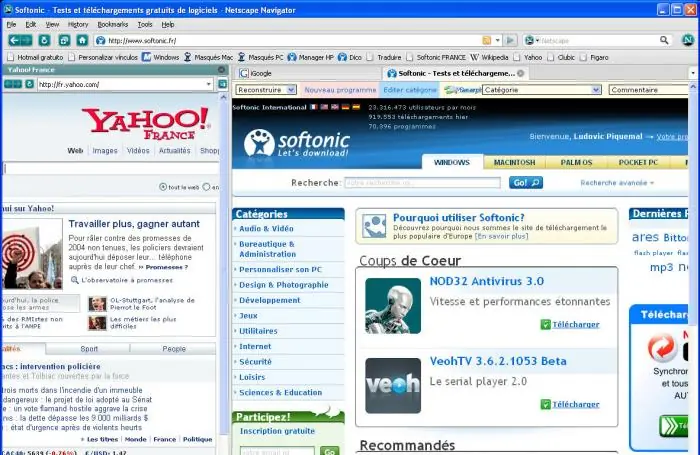Click the Go! search button
The height and width of the screenshot is (455, 700).
click(x=526, y=183)
